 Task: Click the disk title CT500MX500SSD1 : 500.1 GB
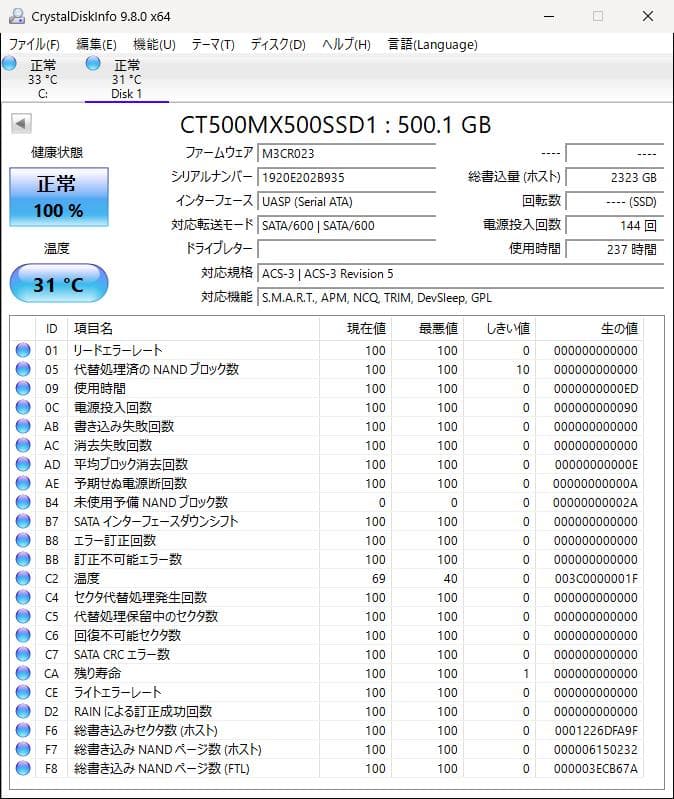336,125
